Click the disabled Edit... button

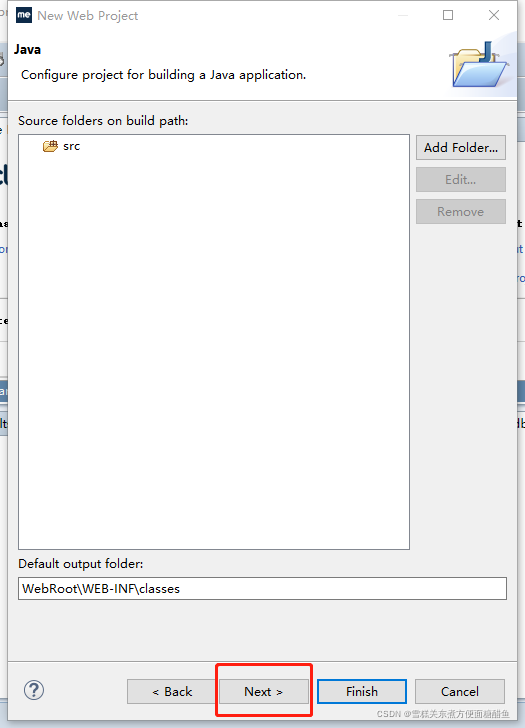pyautogui.click(x=460, y=180)
